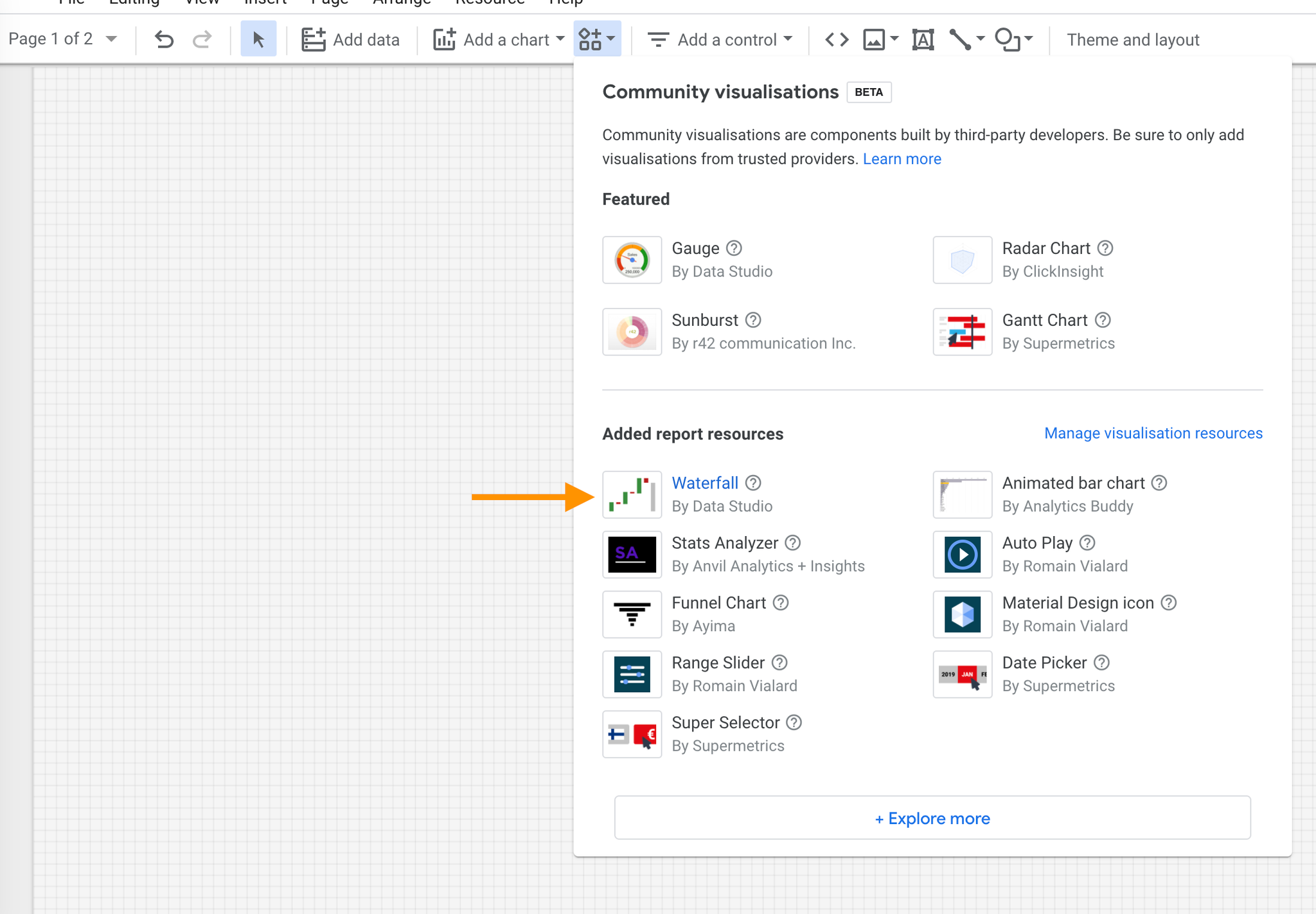The image size is (1316, 914).
Task: Select the Range Slider component icon
Action: click(x=632, y=674)
